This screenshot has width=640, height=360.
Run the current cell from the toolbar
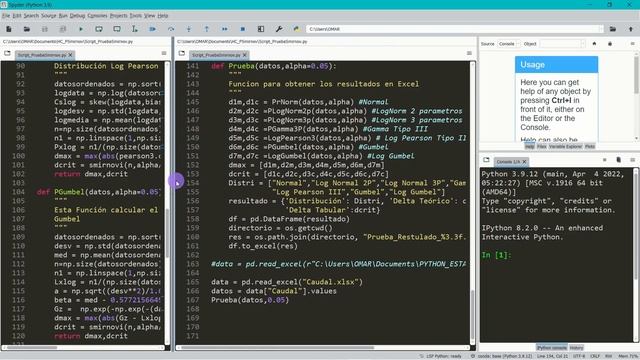click(99, 29)
